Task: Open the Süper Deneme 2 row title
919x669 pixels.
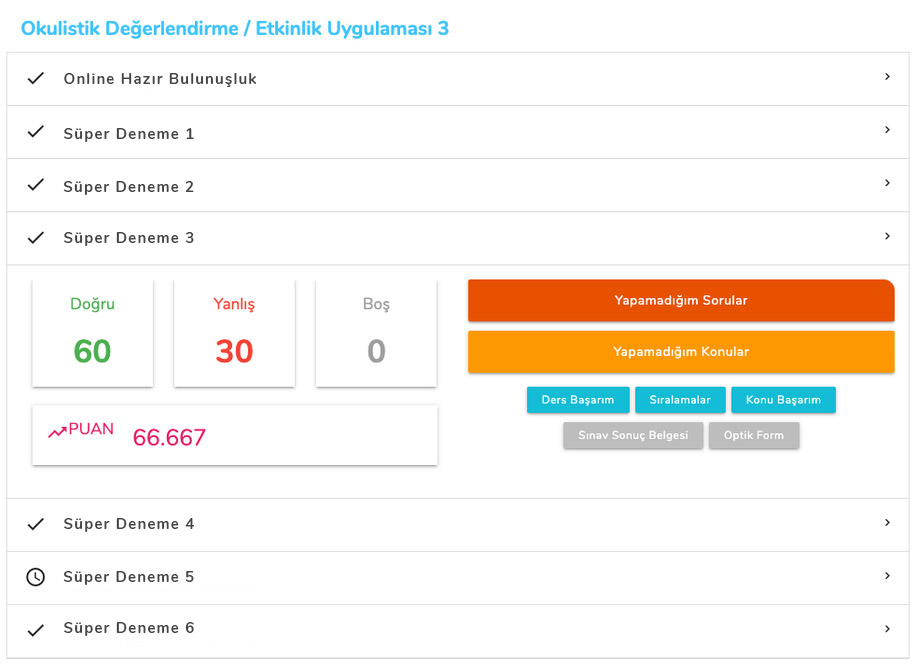Action: click(x=129, y=187)
